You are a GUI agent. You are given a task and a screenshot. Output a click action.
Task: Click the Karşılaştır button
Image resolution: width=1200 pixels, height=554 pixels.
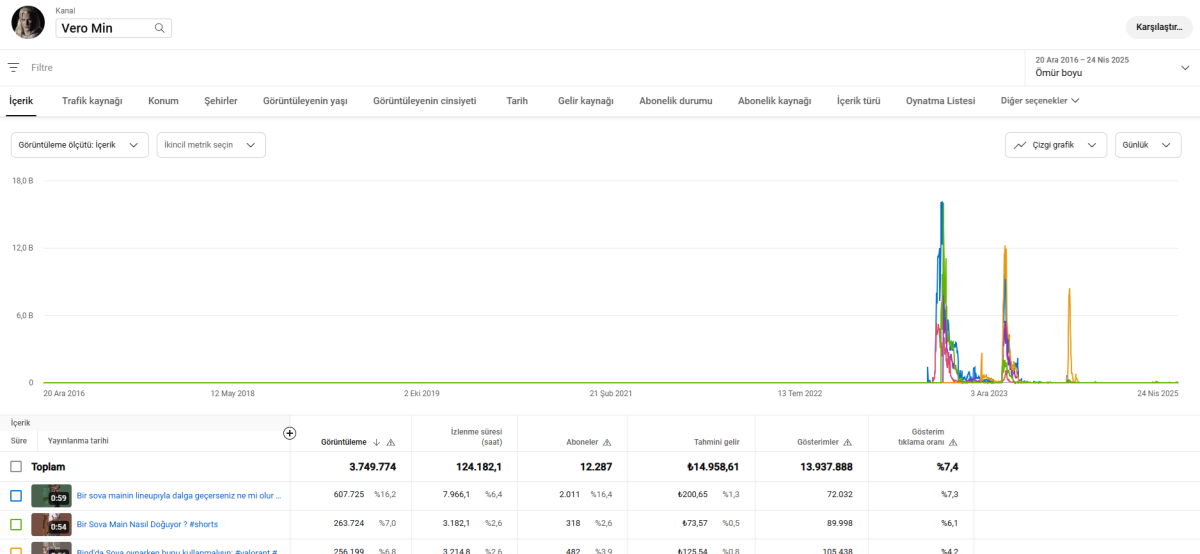coord(1159,27)
